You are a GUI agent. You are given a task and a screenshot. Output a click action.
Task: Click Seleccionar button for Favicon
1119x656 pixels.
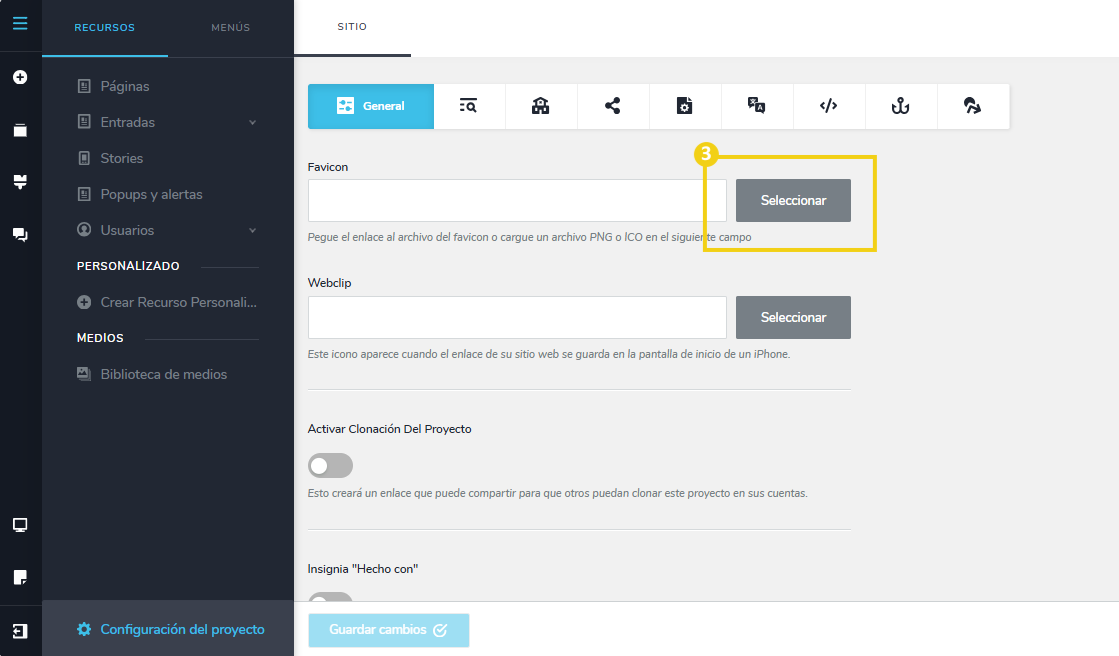(x=793, y=201)
